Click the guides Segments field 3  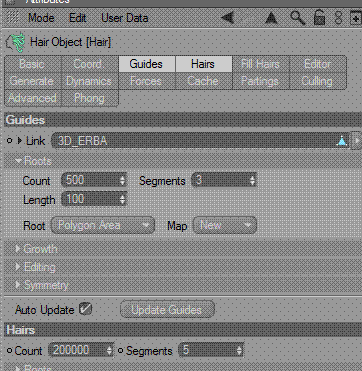220,180
